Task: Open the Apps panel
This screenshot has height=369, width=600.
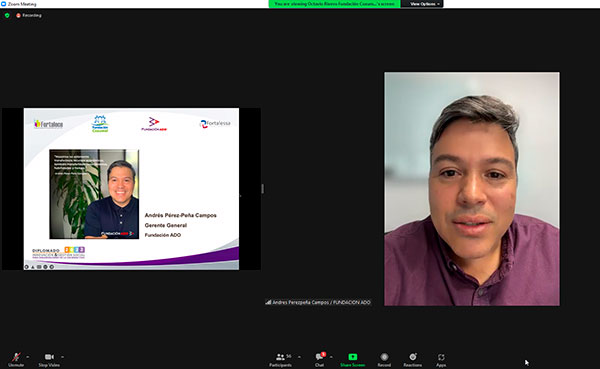Action: [441, 359]
